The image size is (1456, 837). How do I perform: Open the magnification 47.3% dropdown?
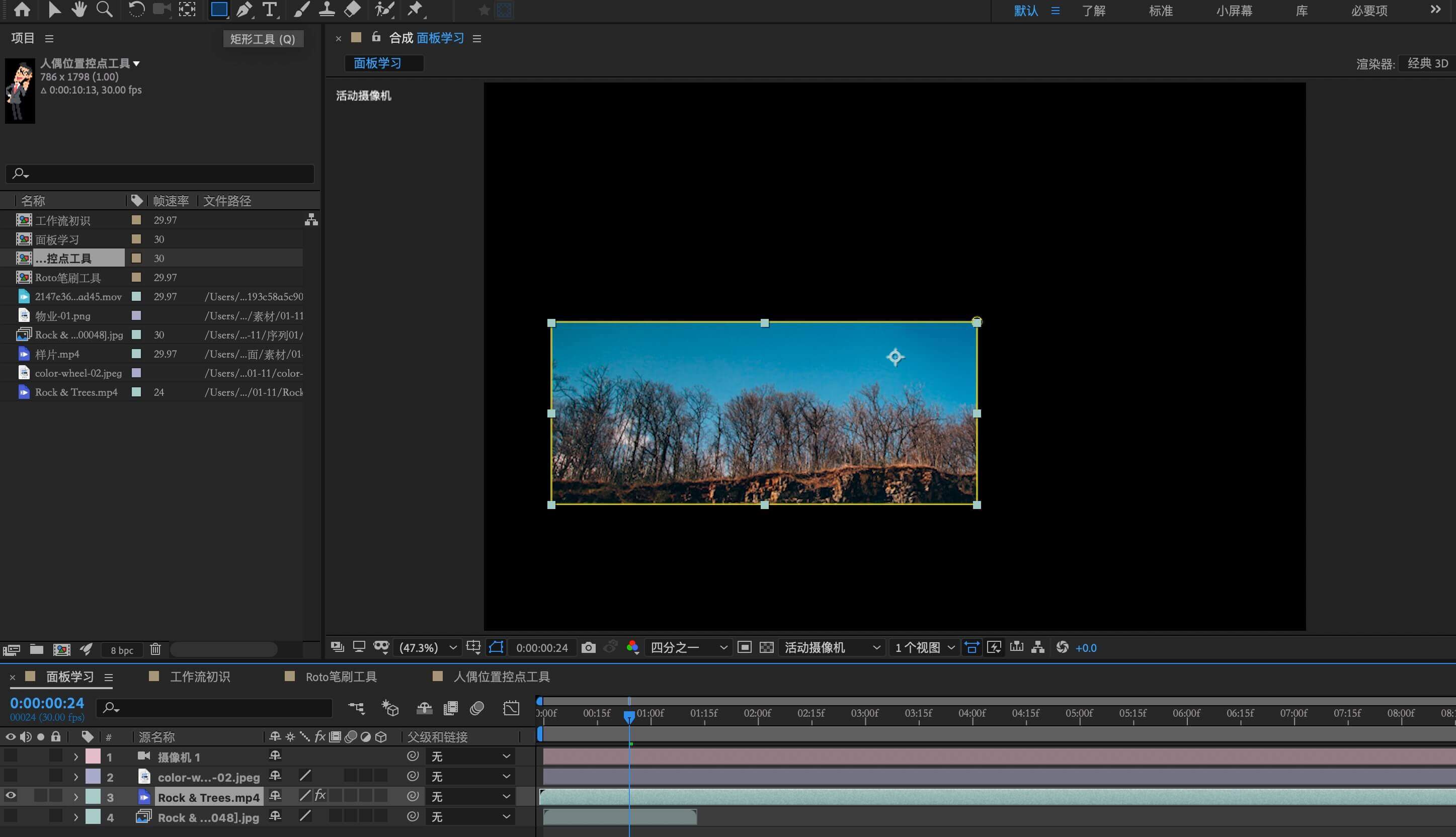click(x=428, y=648)
